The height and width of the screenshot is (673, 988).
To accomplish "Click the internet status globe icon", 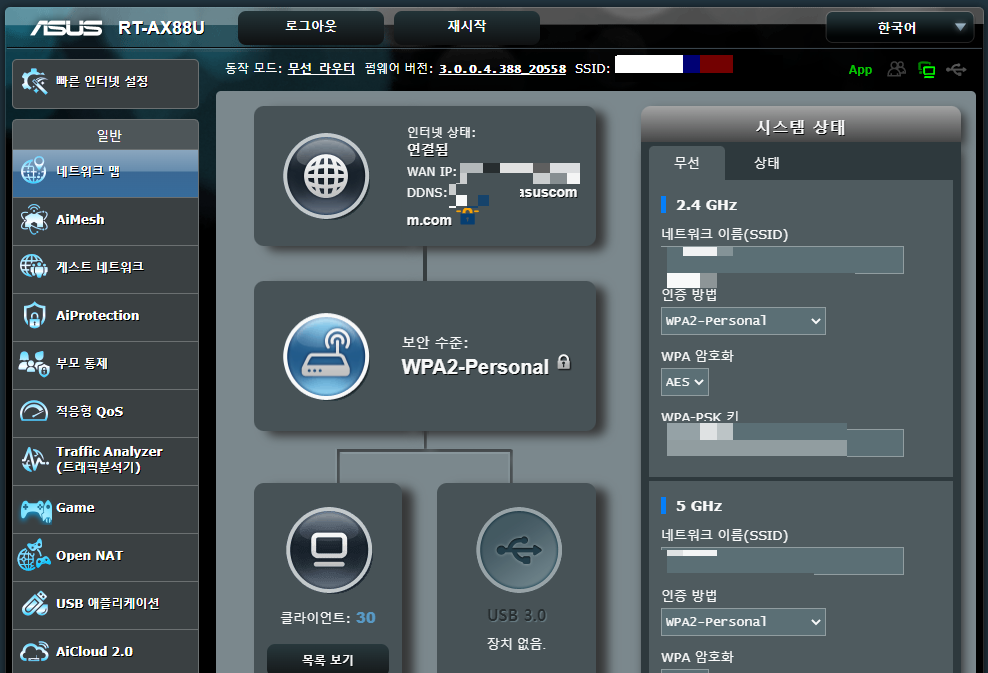I will pos(326,176).
